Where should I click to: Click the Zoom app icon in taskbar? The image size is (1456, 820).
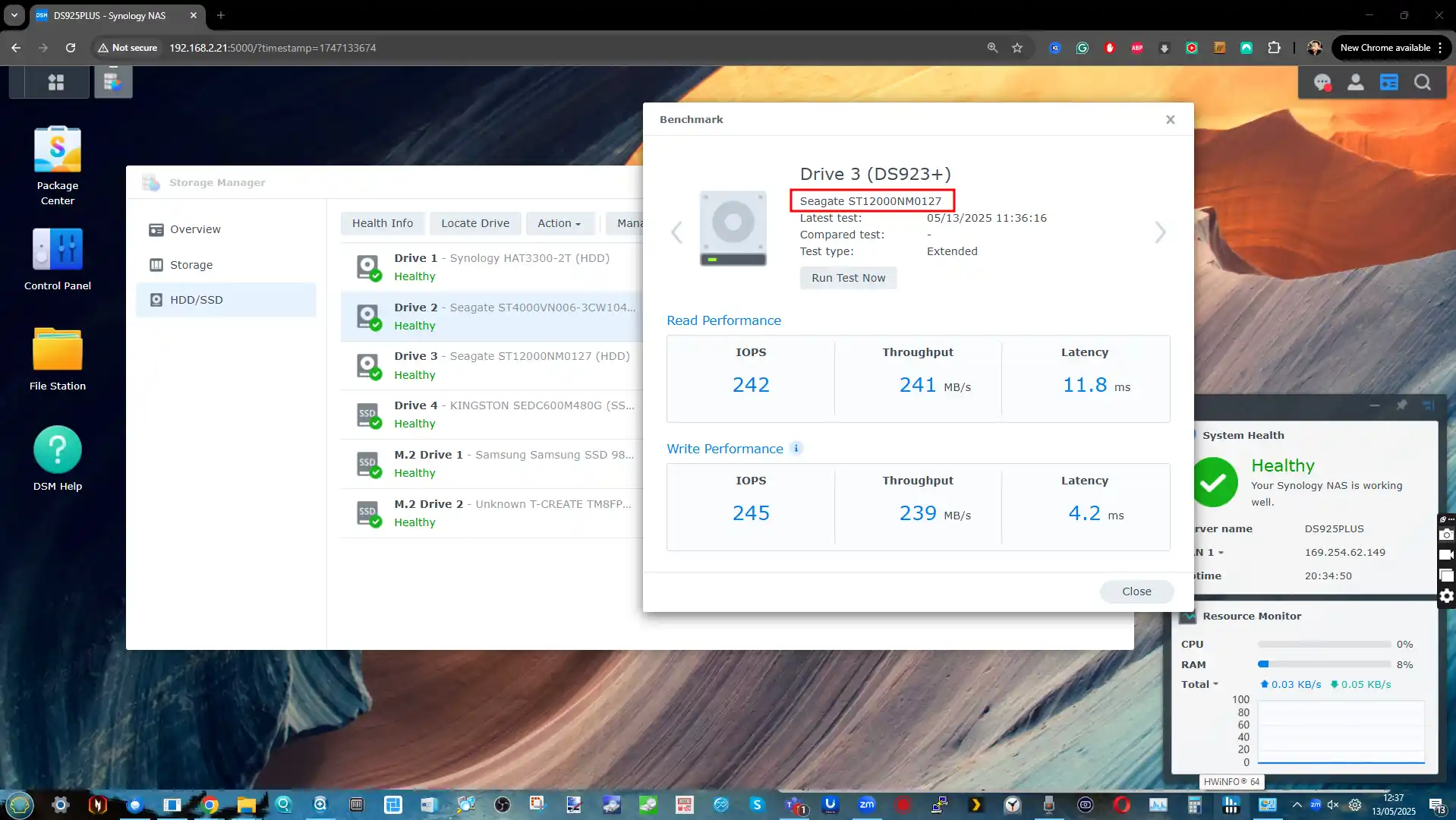(x=866, y=805)
